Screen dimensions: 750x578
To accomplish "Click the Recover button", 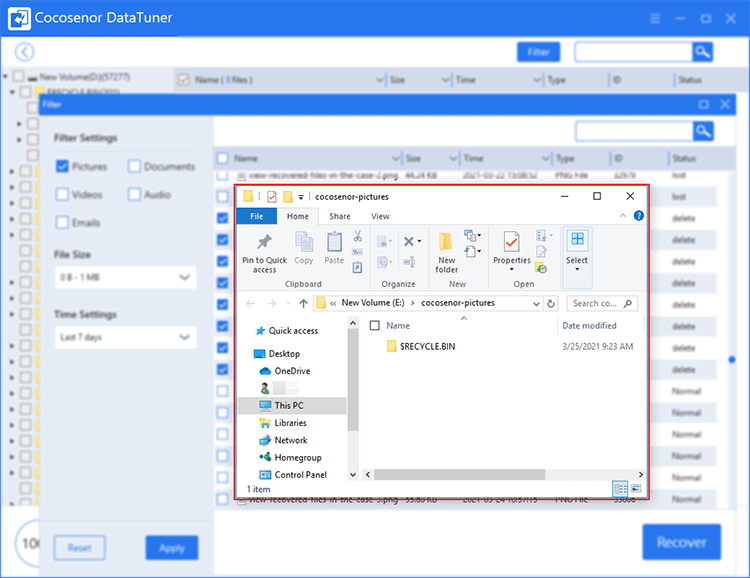I will point(681,542).
